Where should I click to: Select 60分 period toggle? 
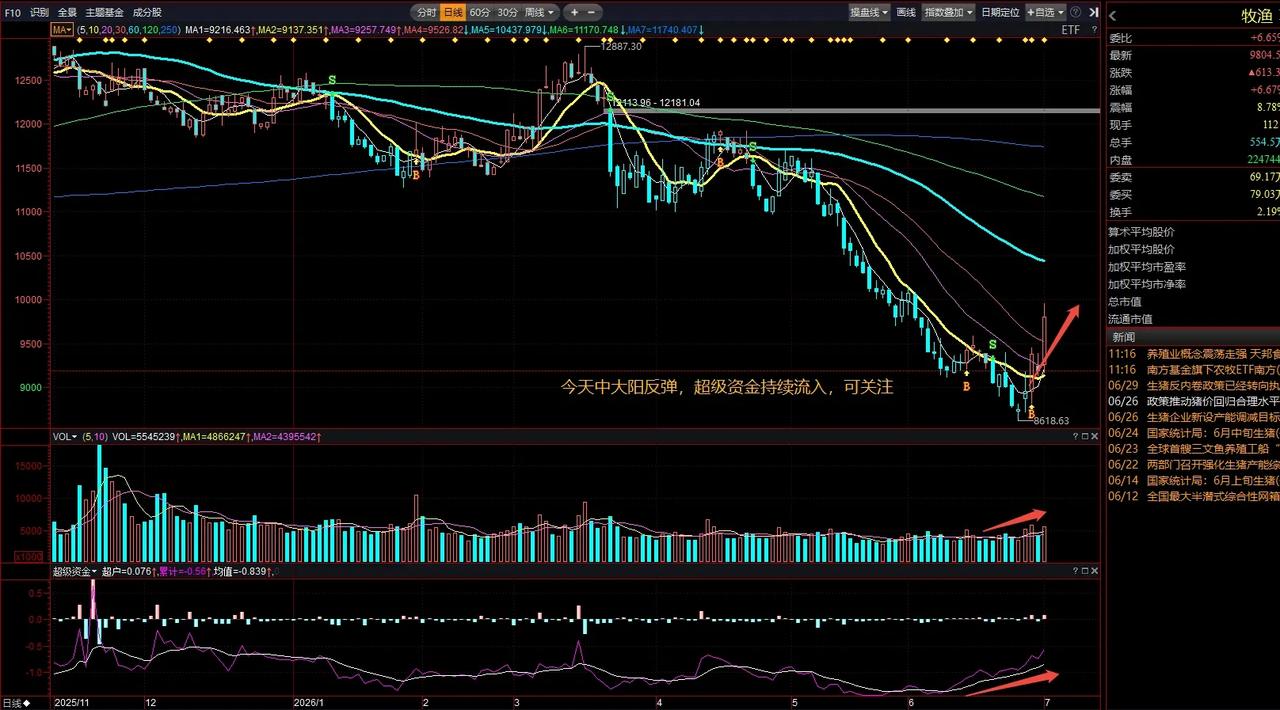tap(480, 12)
